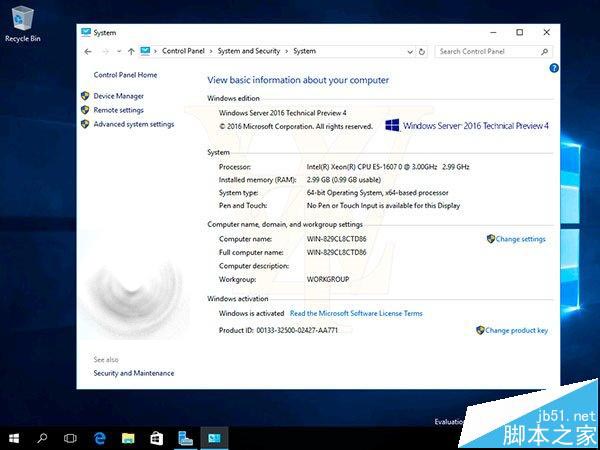Click Change settings for computer name
Image resolution: width=600 pixels, height=450 pixels.
click(520, 239)
